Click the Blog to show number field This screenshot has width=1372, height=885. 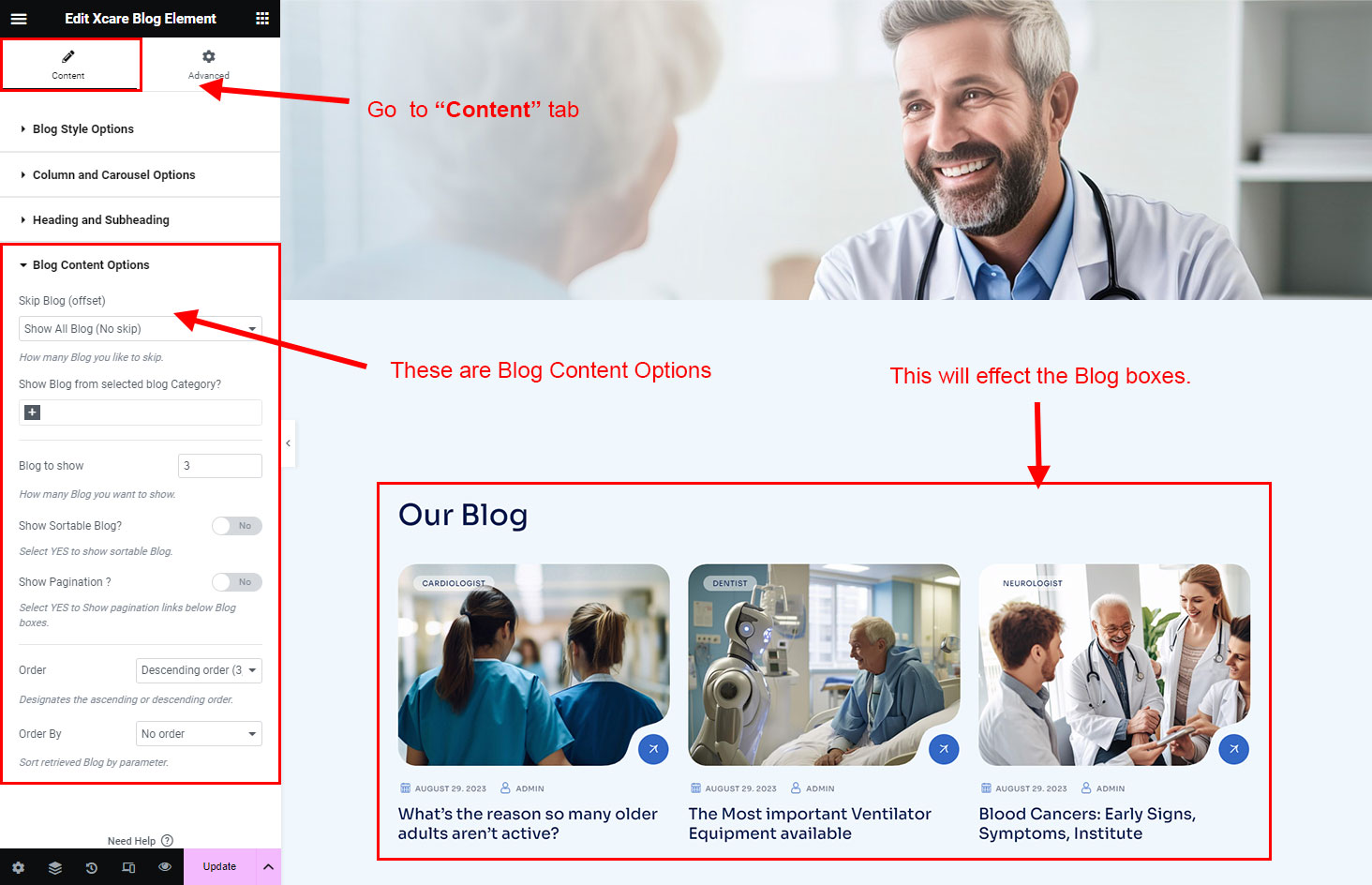[220, 466]
